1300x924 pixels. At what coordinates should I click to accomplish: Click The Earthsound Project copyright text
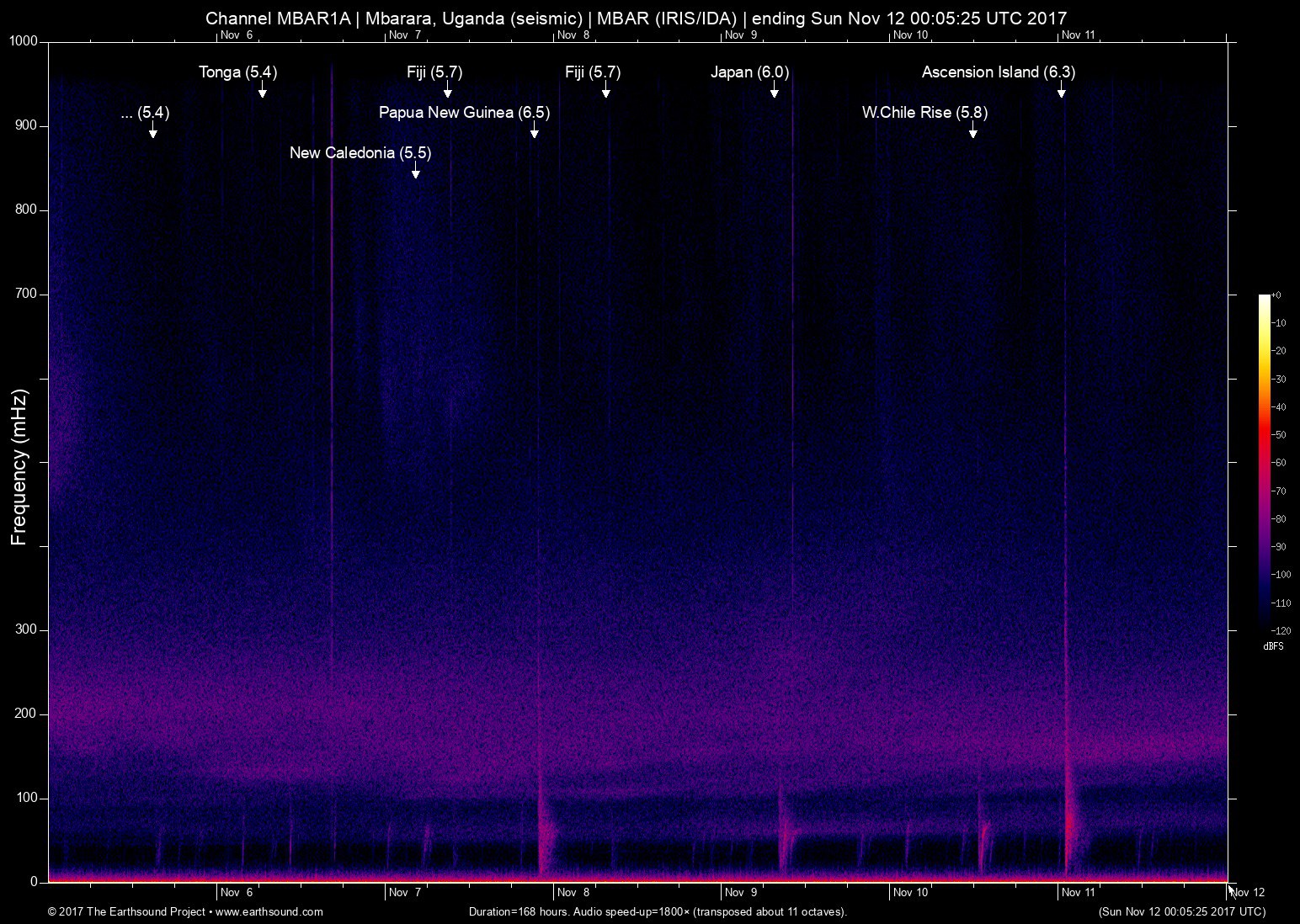[126, 912]
